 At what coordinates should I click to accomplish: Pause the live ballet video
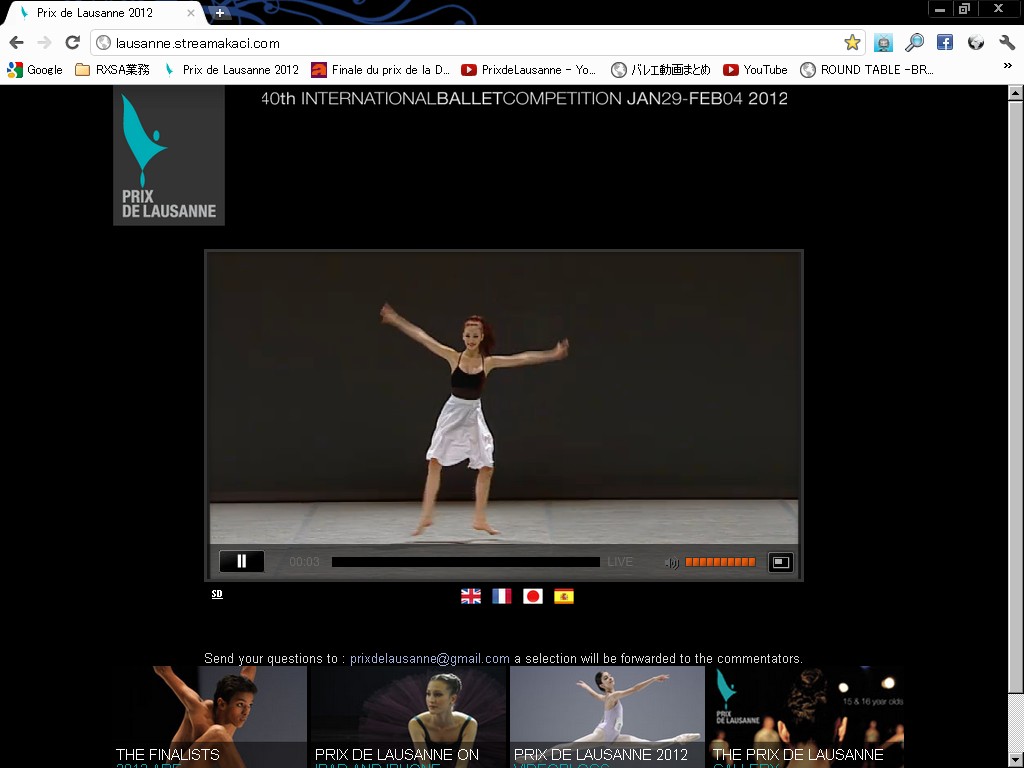[x=242, y=561]
